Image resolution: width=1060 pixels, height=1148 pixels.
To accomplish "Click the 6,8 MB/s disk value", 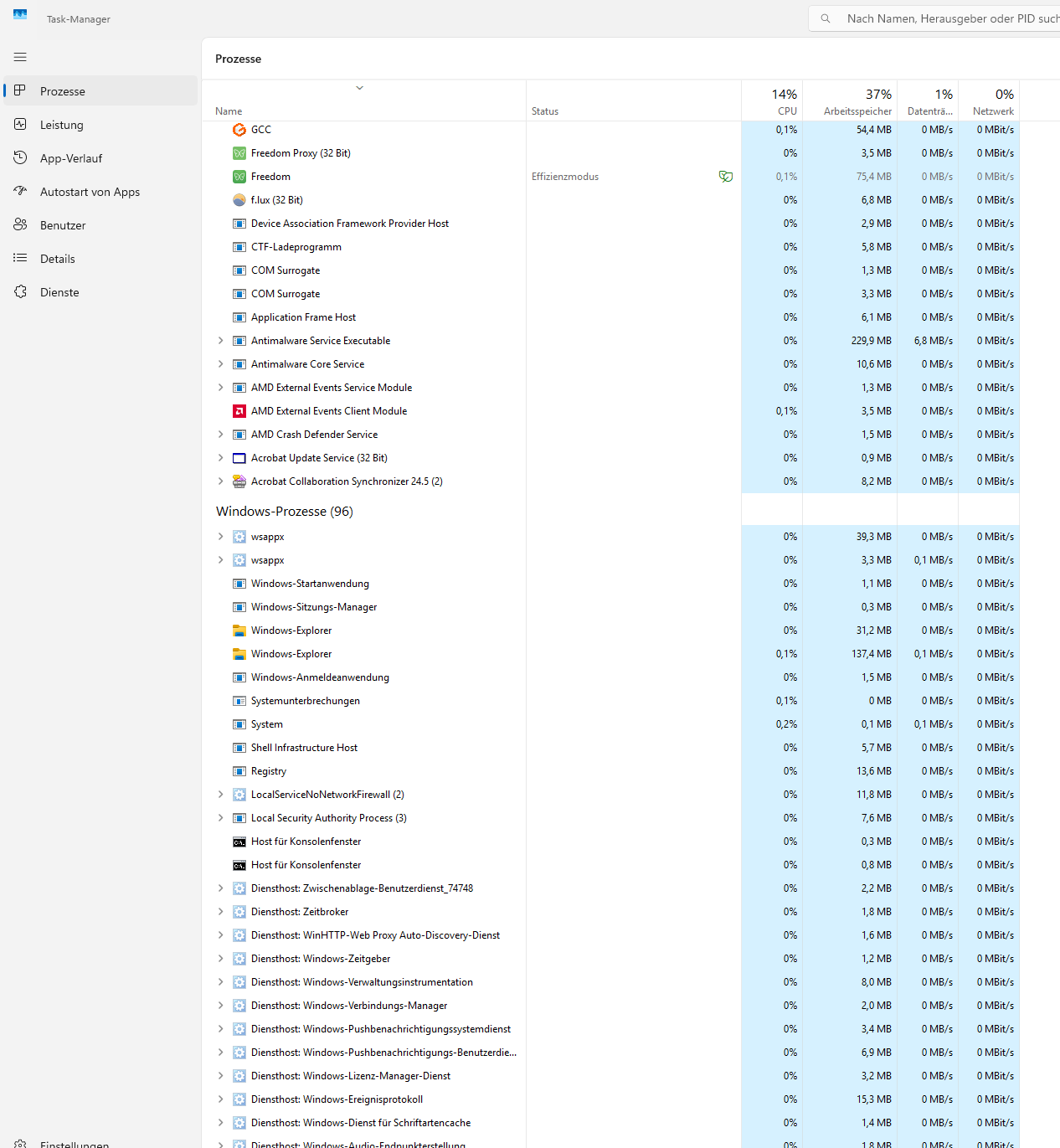I will coord(934,341).
